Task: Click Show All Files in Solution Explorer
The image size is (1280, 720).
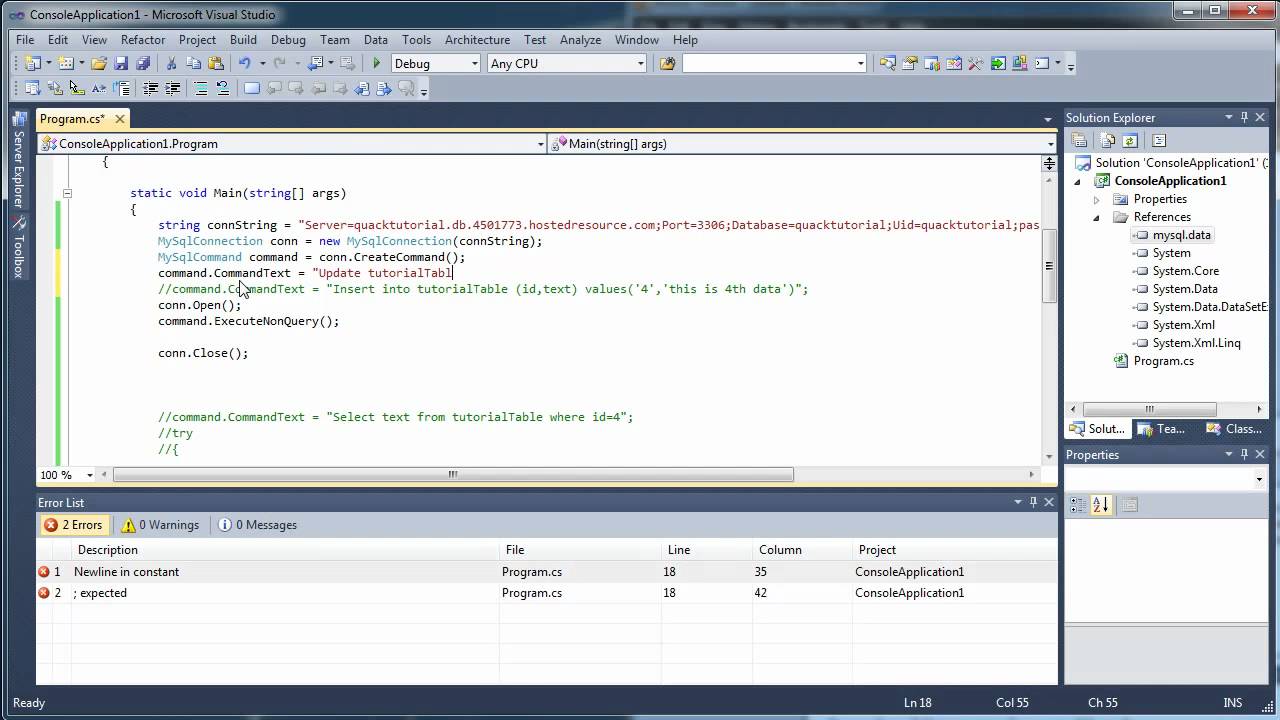Action: click(x=1108, y=141)
